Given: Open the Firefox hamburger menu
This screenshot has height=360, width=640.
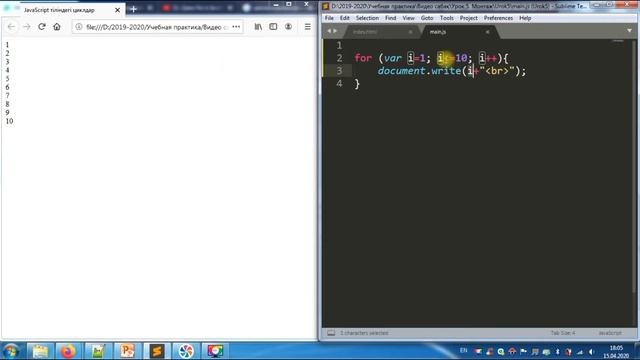Looking at the screenshot, I should pos(307,27).
